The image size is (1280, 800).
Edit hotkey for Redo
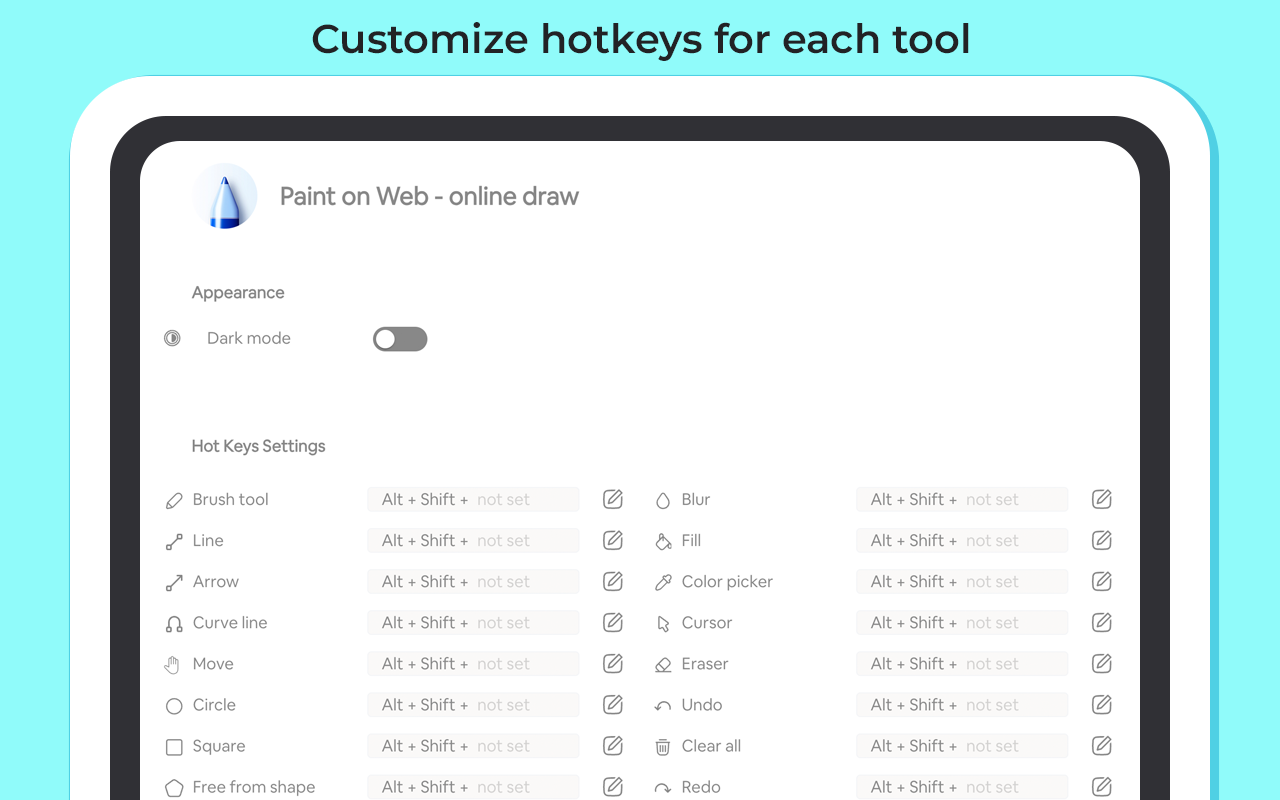click(1102, 786)
